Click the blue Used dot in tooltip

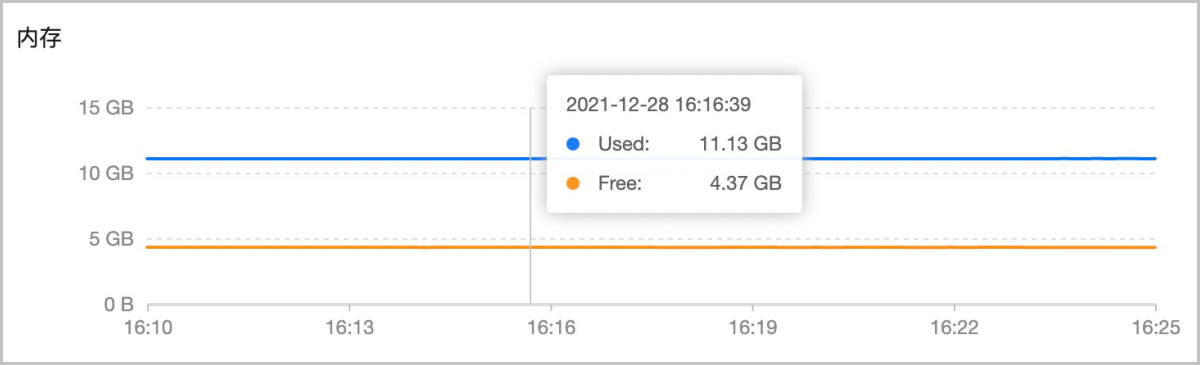tap(573, 144)
